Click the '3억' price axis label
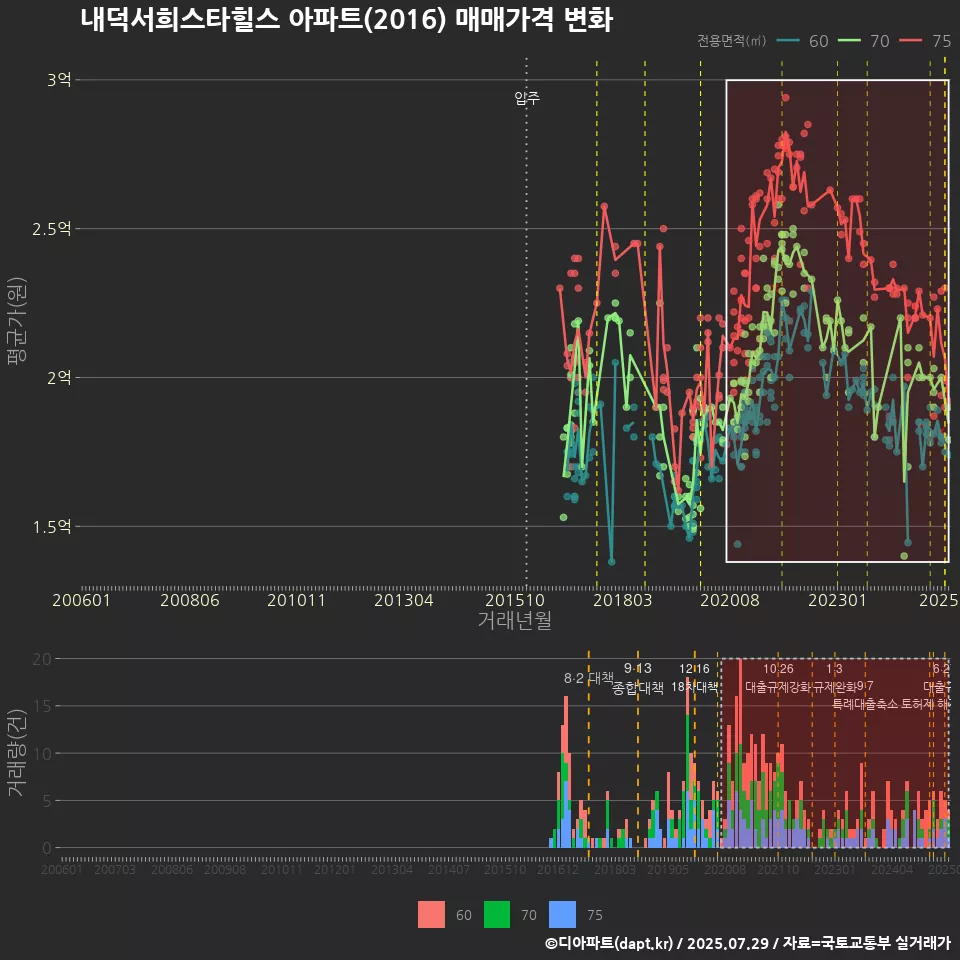Viewport: 960px width, 960px height. pyautogui.click(x=59, y=80)
